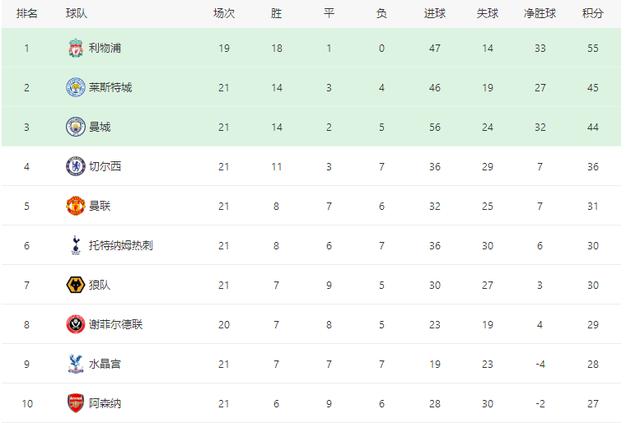Click the 阿森纳 team name
Screen dimensions: 640x423
coord(104,403)
